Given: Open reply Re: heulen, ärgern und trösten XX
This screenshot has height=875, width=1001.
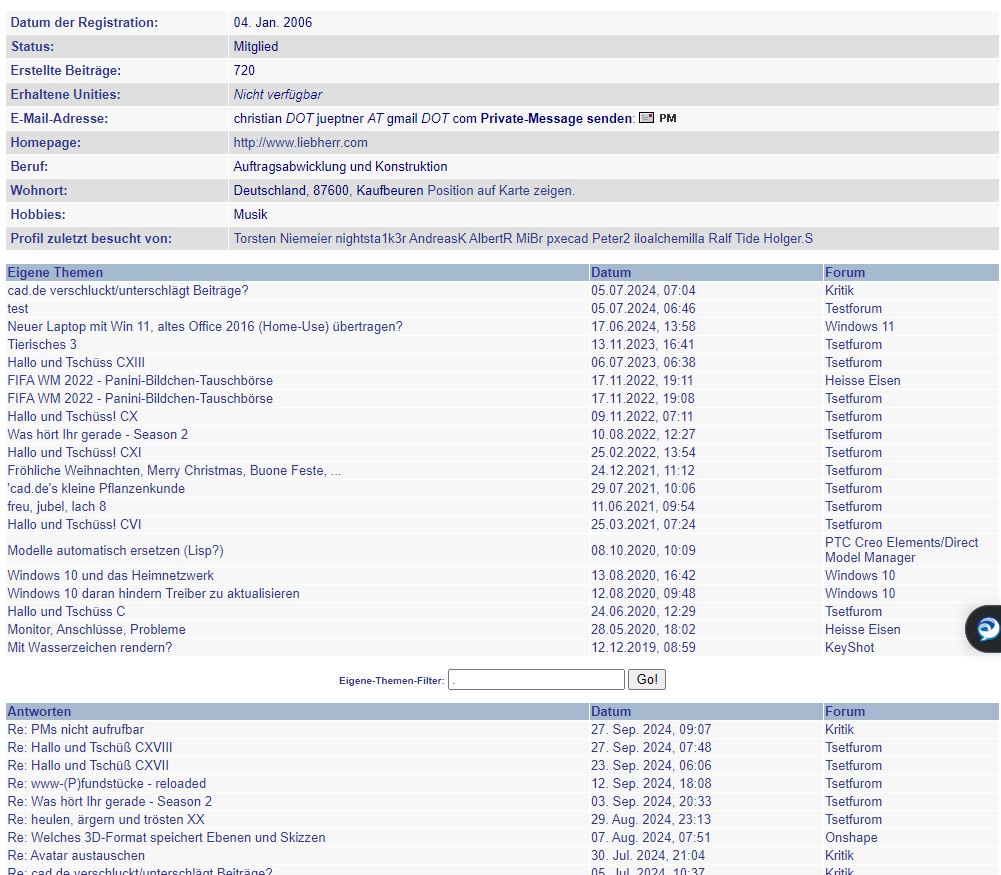Looking at the screenshot, I should [x=106, y=819].
